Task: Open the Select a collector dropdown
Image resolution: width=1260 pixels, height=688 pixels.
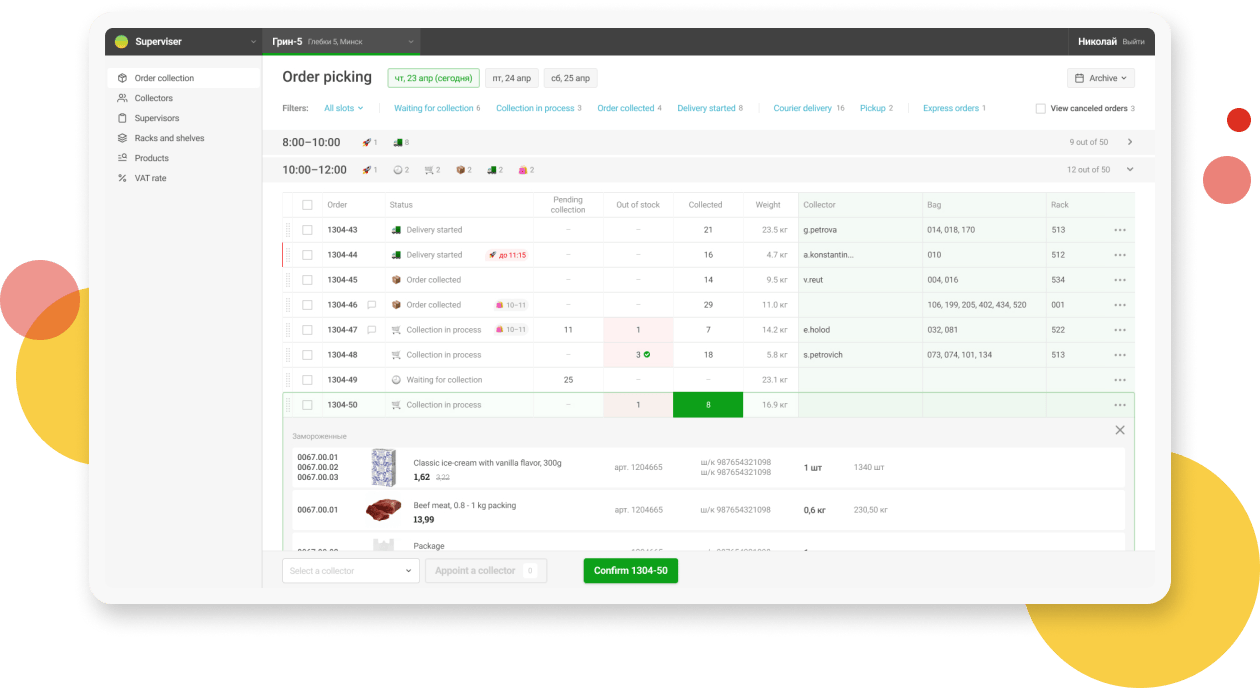Action: pyautogui.click(x=350, y=570)
